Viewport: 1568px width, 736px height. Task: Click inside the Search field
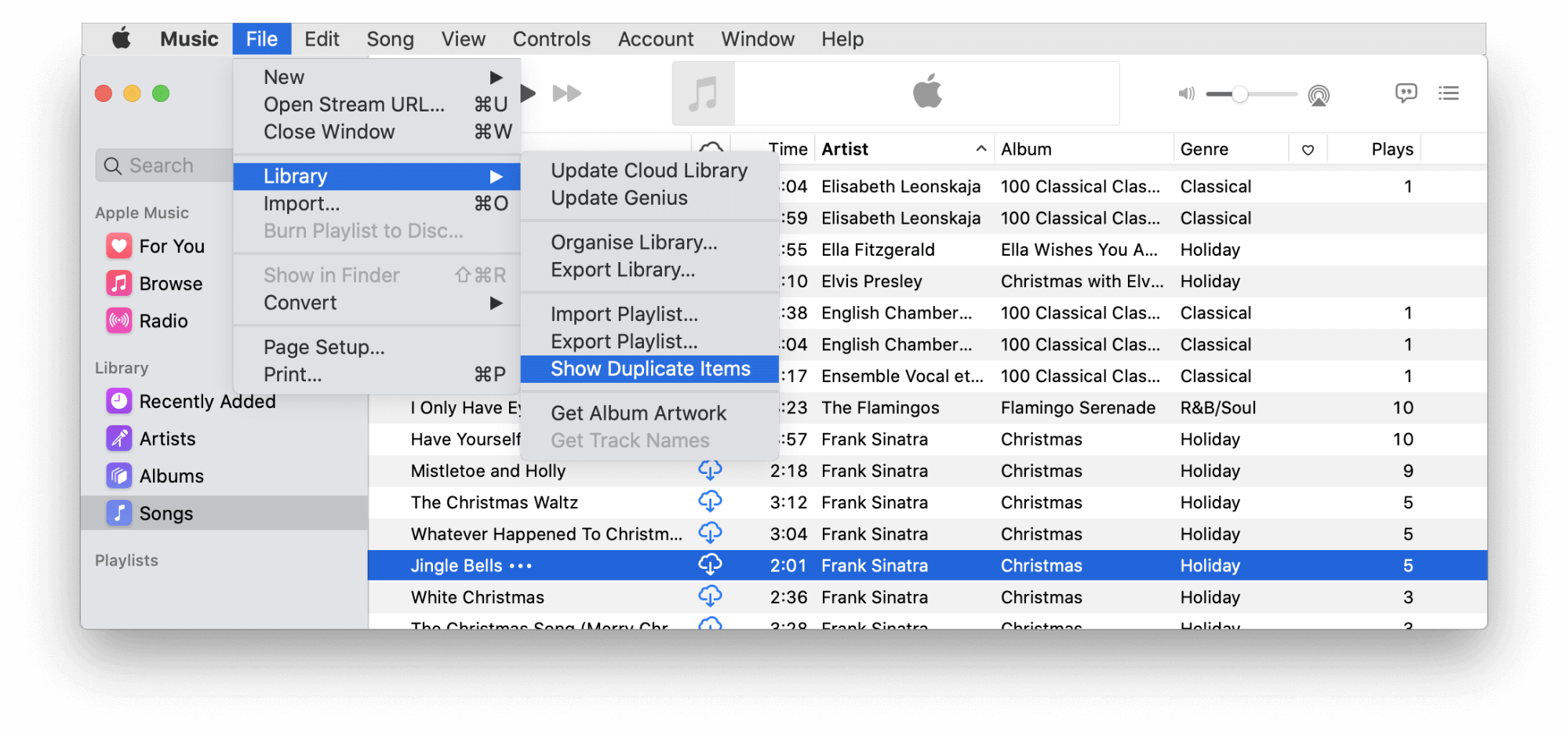[x=165, y=165]
